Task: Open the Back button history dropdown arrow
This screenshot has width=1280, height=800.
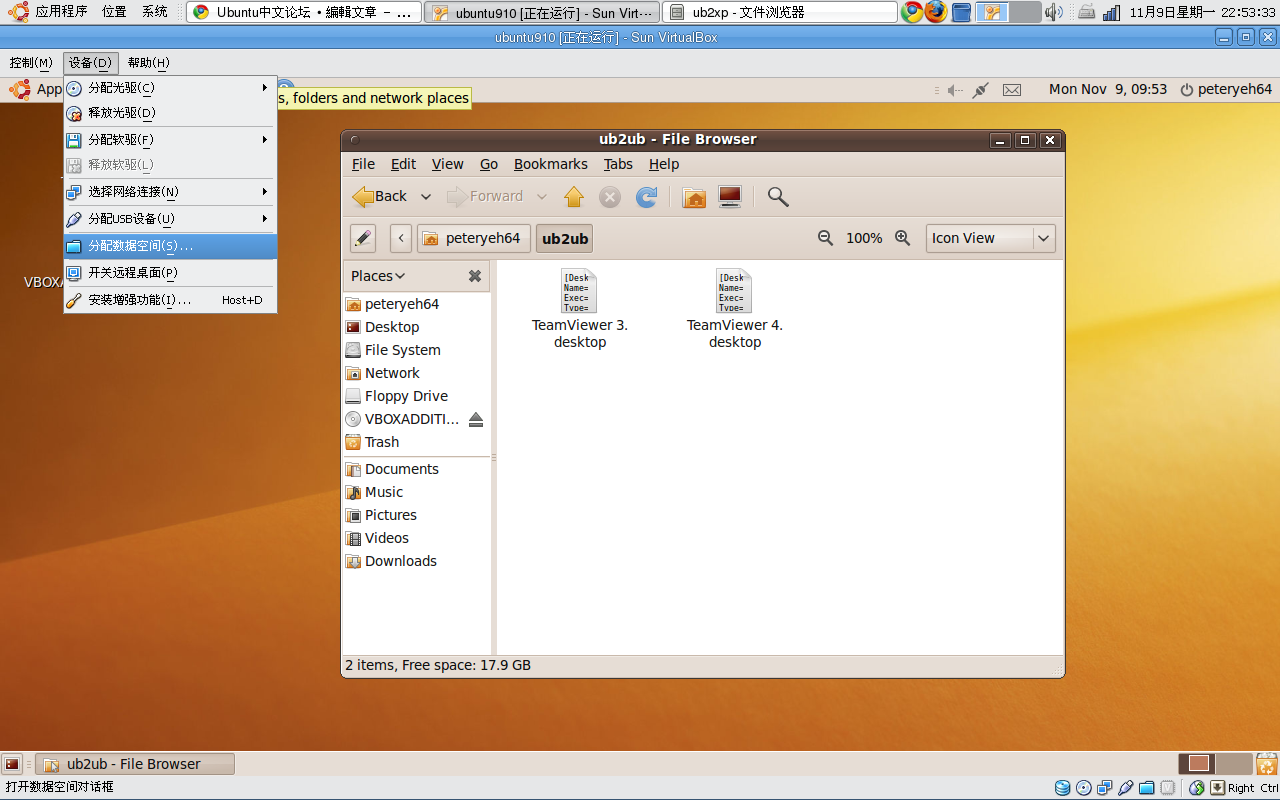Action: (x=426, y=197)
